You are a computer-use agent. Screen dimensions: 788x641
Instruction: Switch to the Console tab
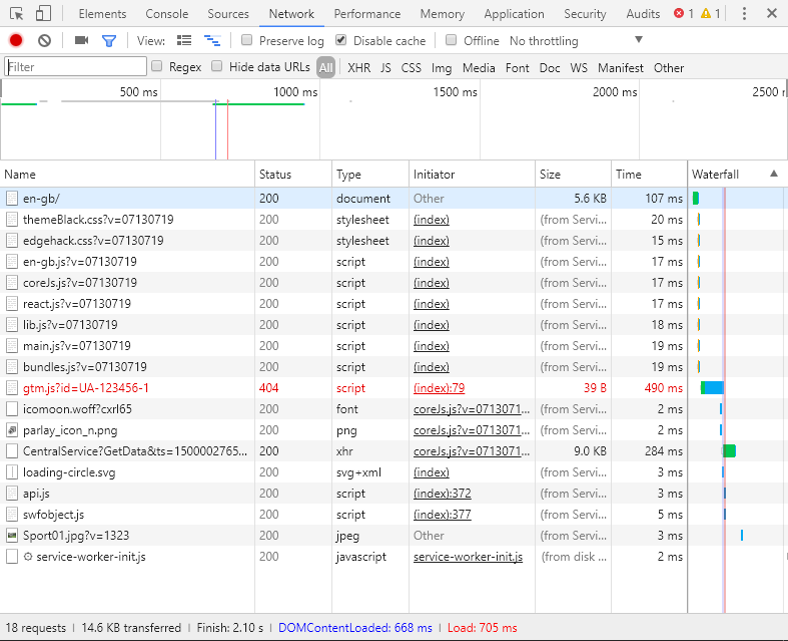(166, 14)
